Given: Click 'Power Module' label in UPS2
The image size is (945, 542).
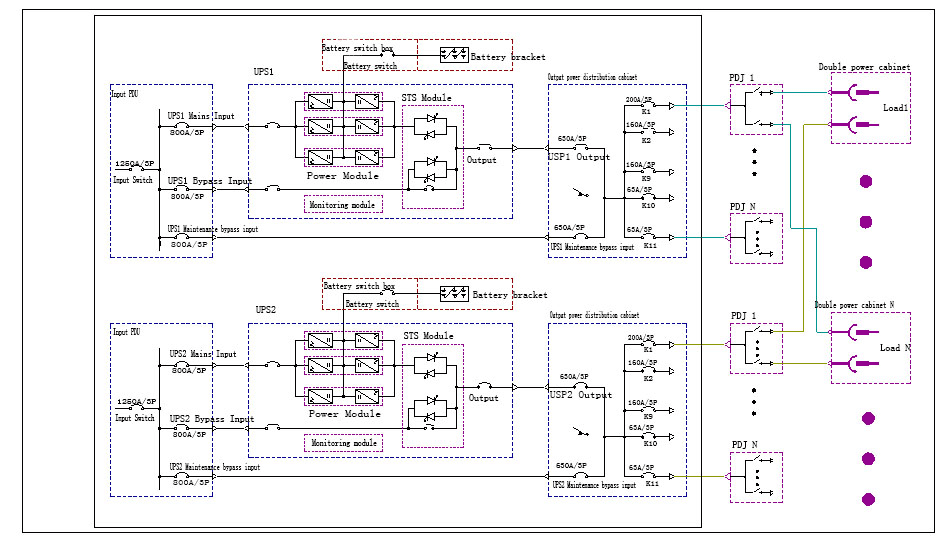Looking at the screenshot, I should [x=345, y=414].
